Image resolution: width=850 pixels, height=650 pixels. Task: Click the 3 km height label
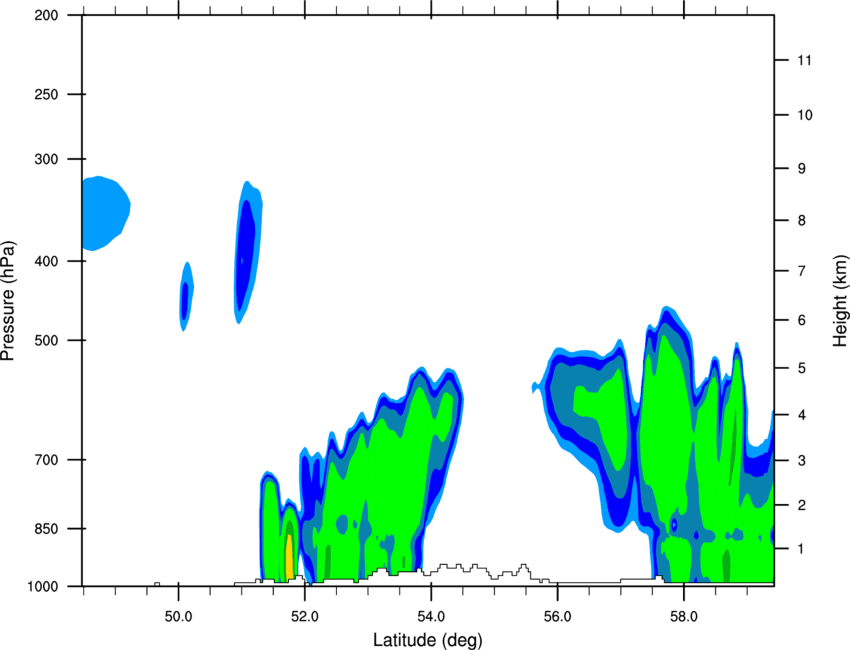802,461
